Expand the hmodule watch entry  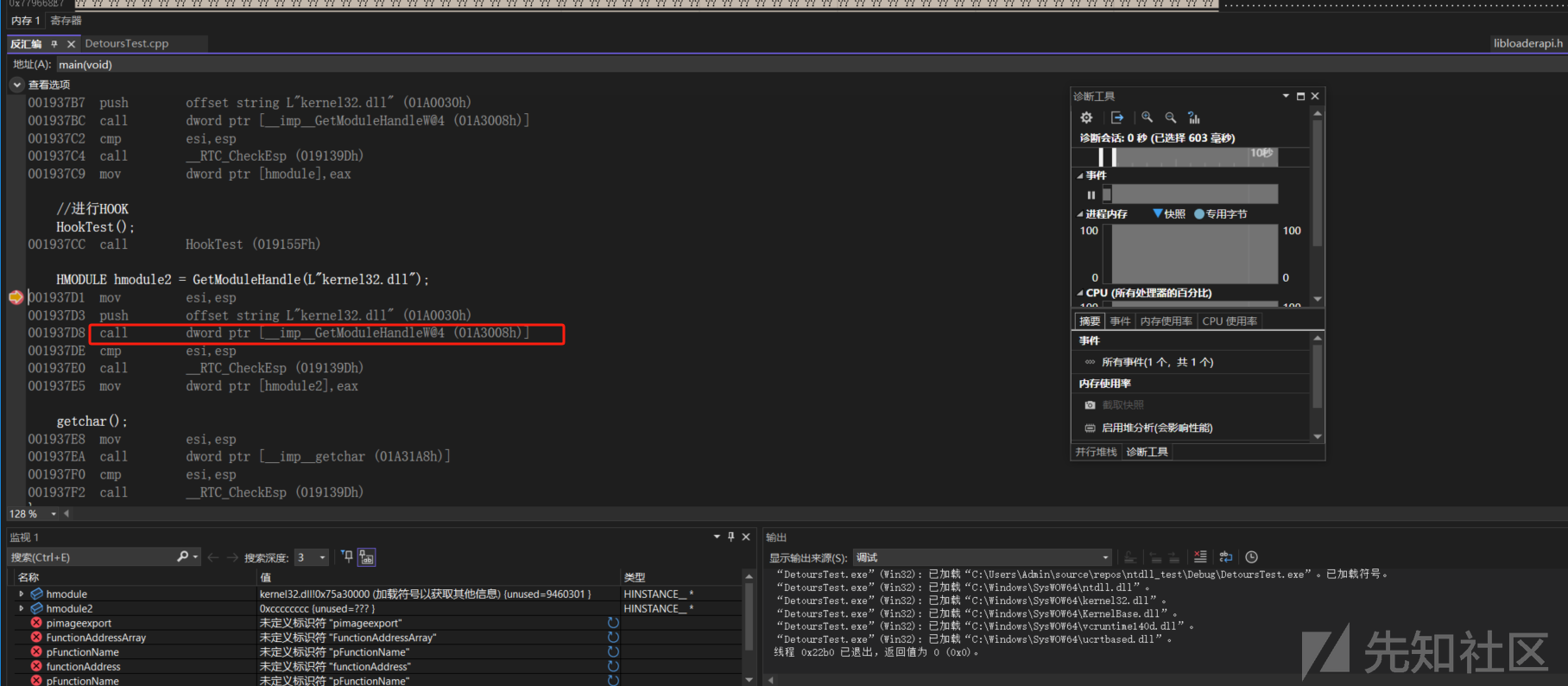(21, 594)
